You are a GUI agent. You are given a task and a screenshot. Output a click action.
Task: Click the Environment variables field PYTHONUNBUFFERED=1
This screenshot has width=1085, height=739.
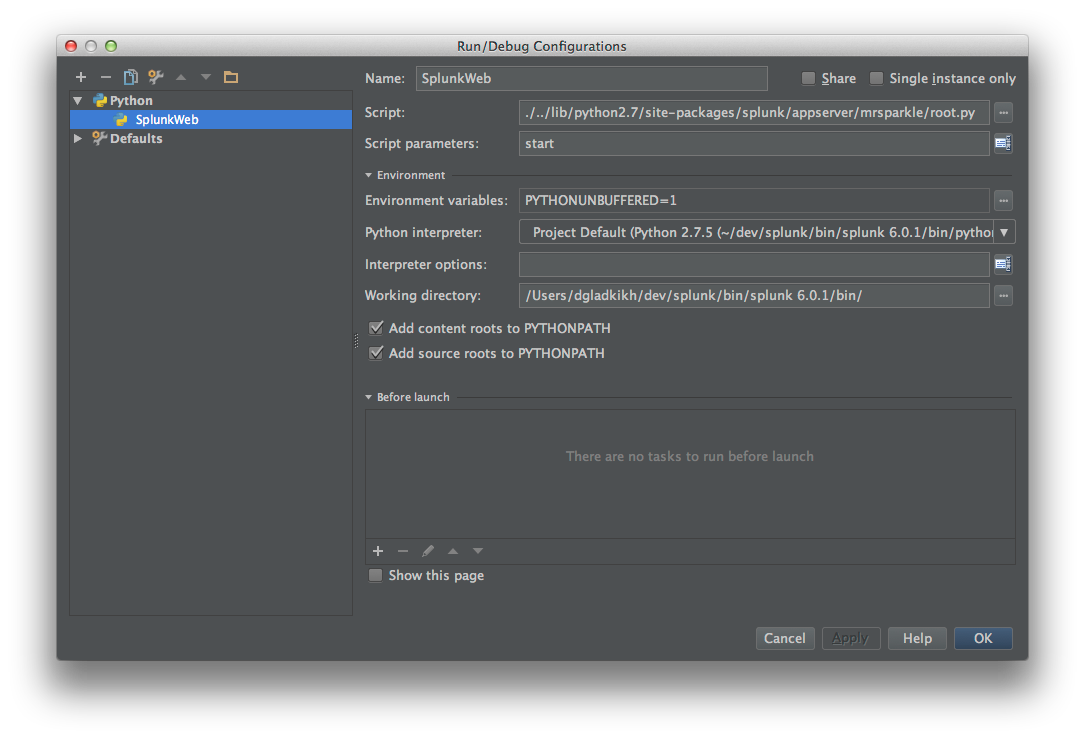coord(754,201)
